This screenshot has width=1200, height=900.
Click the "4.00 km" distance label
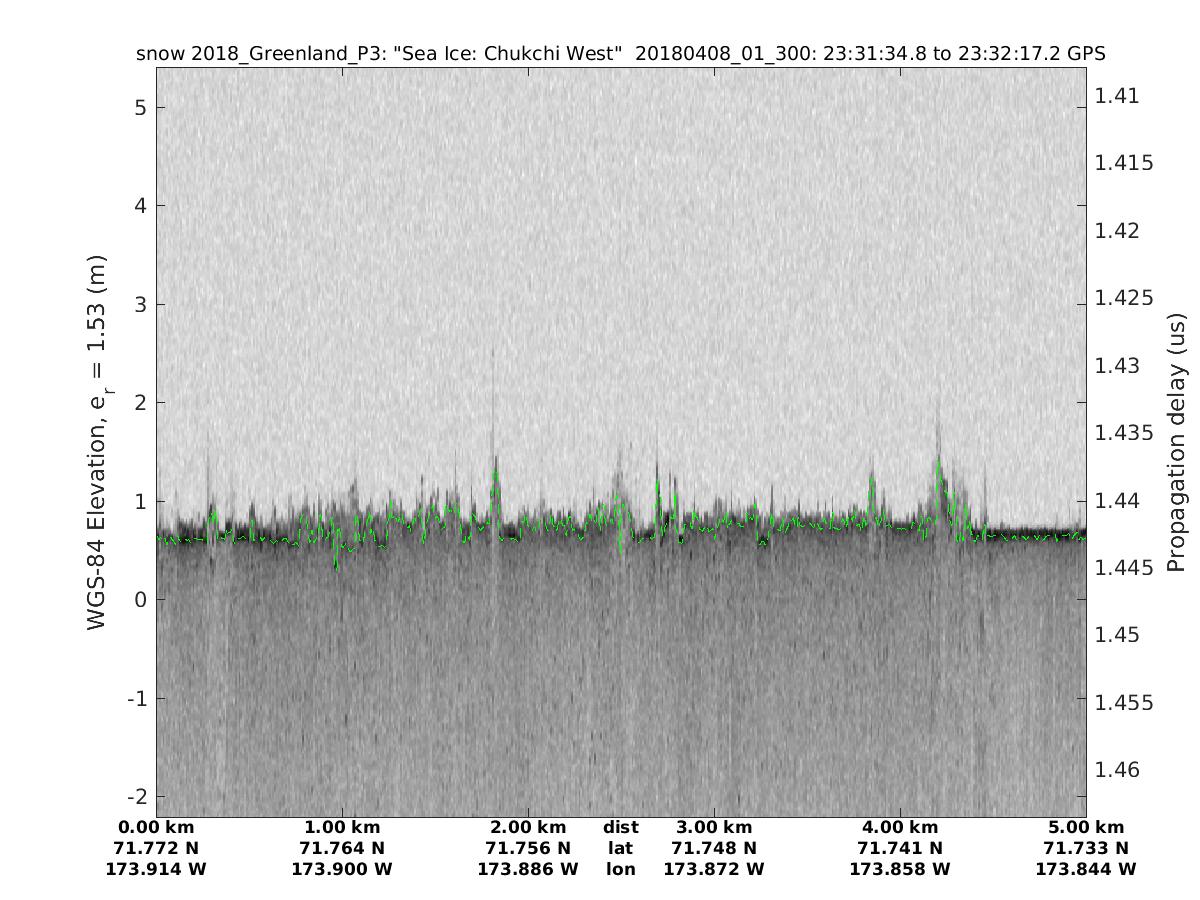900,827
